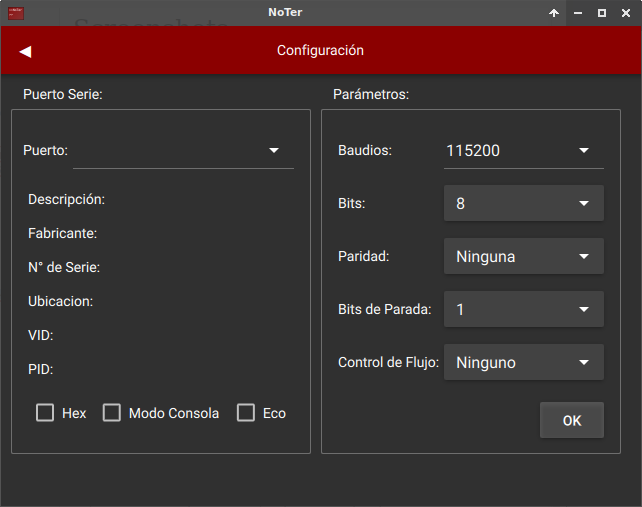
Task: Open the Control de Flujo dropdown
Action: (524, 362)
